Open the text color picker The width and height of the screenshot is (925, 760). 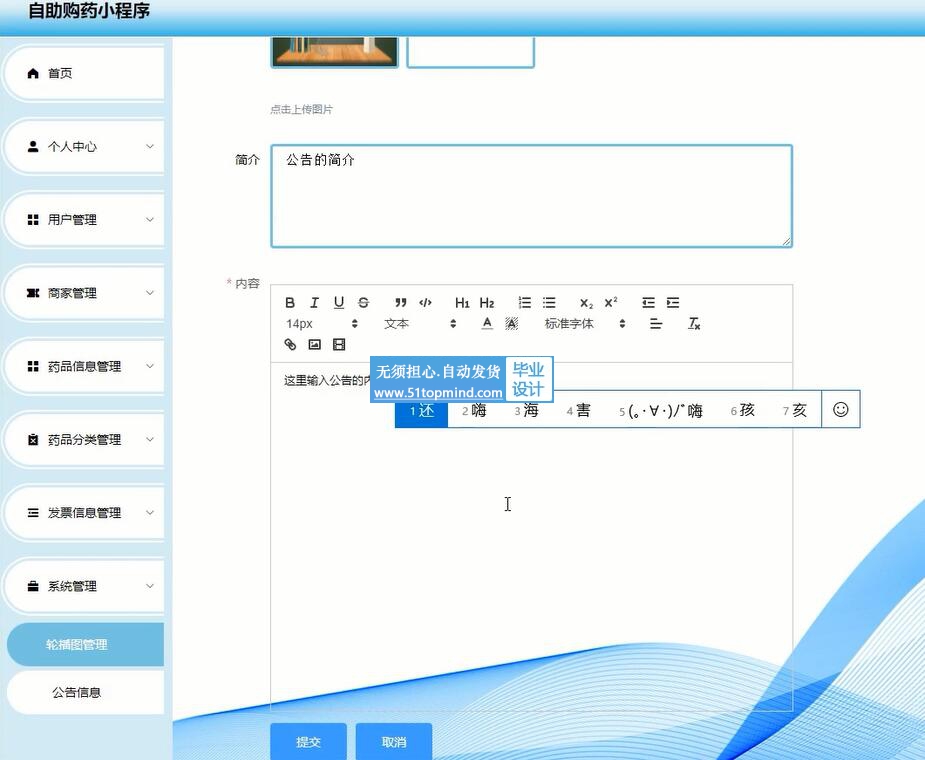[x=487, y=324]
